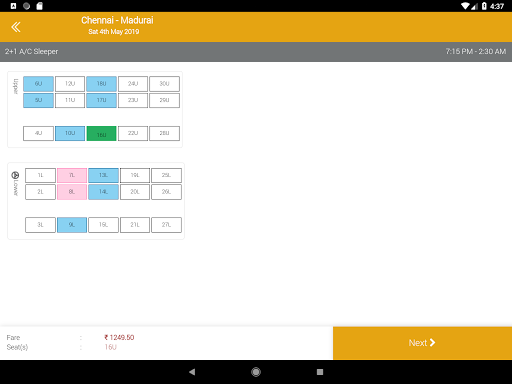This screenshot has height=384, width=512.
Task: Tap lower seat 25L
Action: tap(166, 175)
